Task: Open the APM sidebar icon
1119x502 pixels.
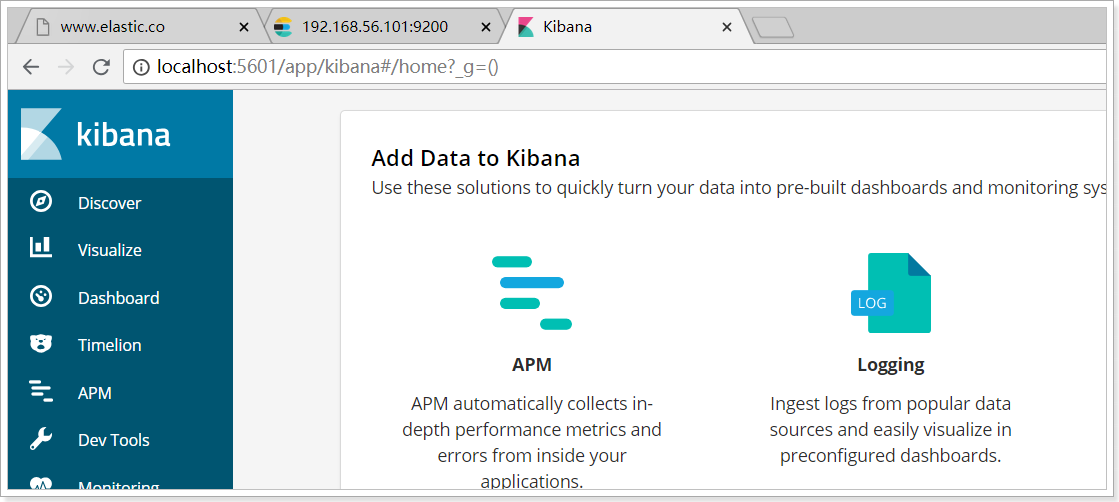Action: [x=41, y=391]
